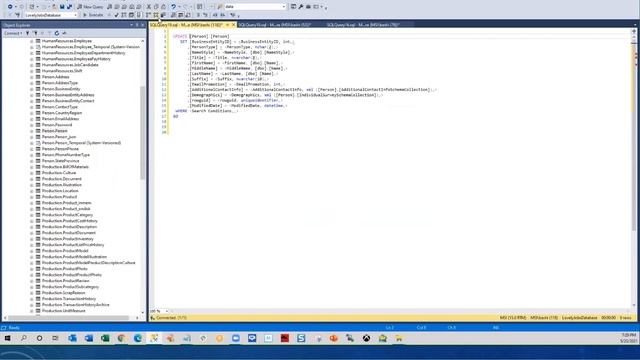Select Production.TransactionHistoryArchive table
The image size is (640, 360).
click(76, 304)
